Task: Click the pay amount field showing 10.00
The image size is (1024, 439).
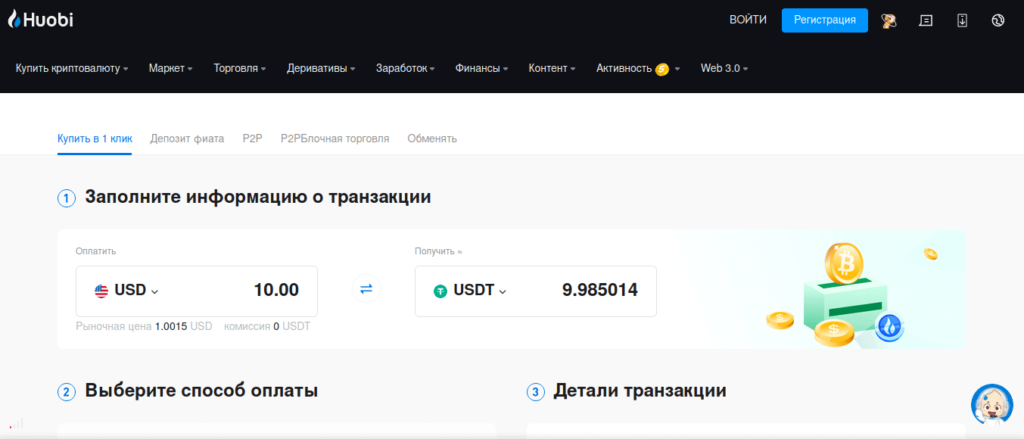Action: pos(276,290)
